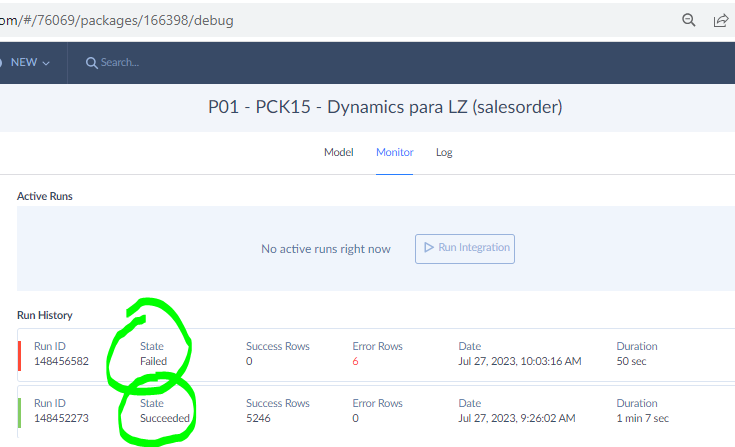Click the Succeeded state value

165,418
